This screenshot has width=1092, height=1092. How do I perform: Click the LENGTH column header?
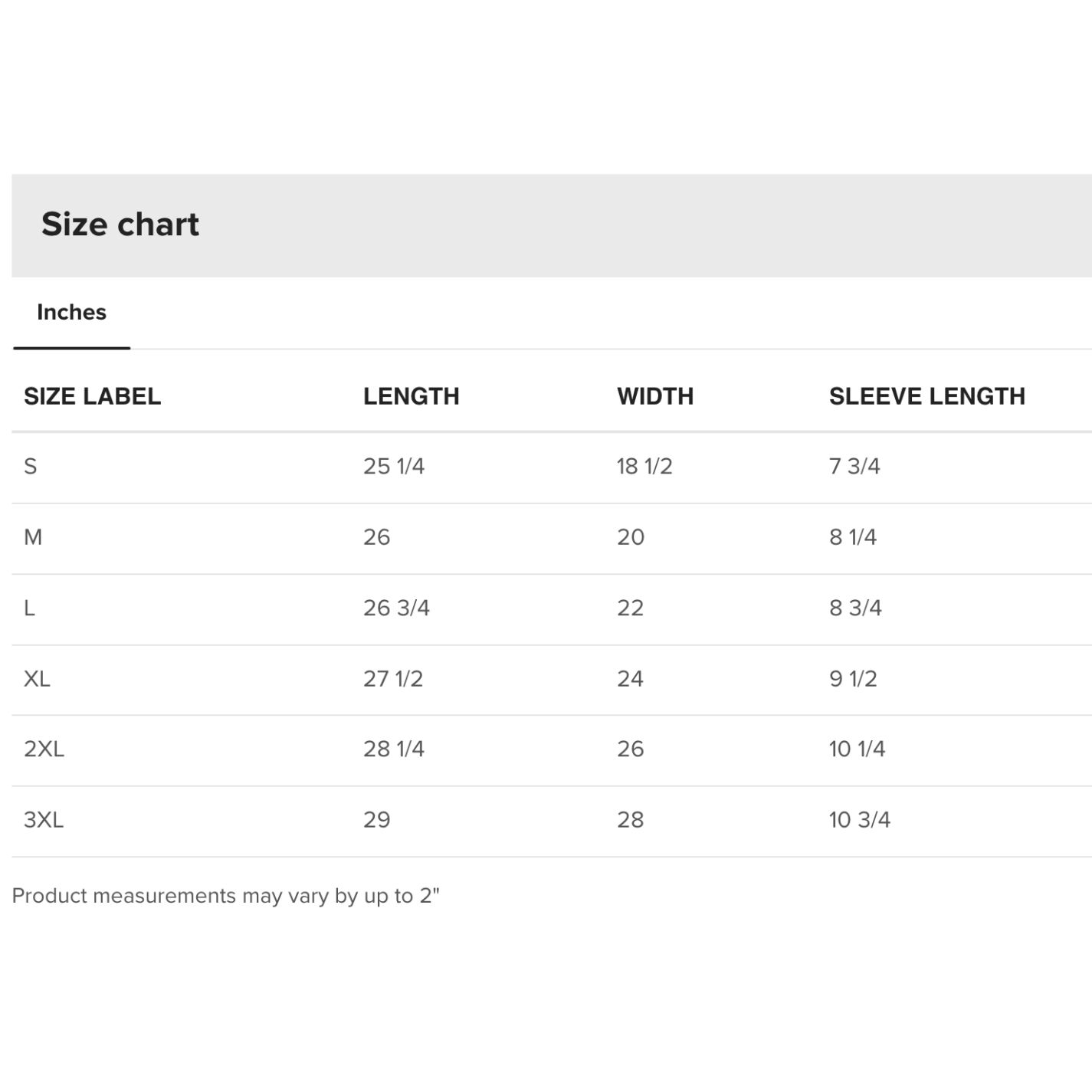[411, 396]
